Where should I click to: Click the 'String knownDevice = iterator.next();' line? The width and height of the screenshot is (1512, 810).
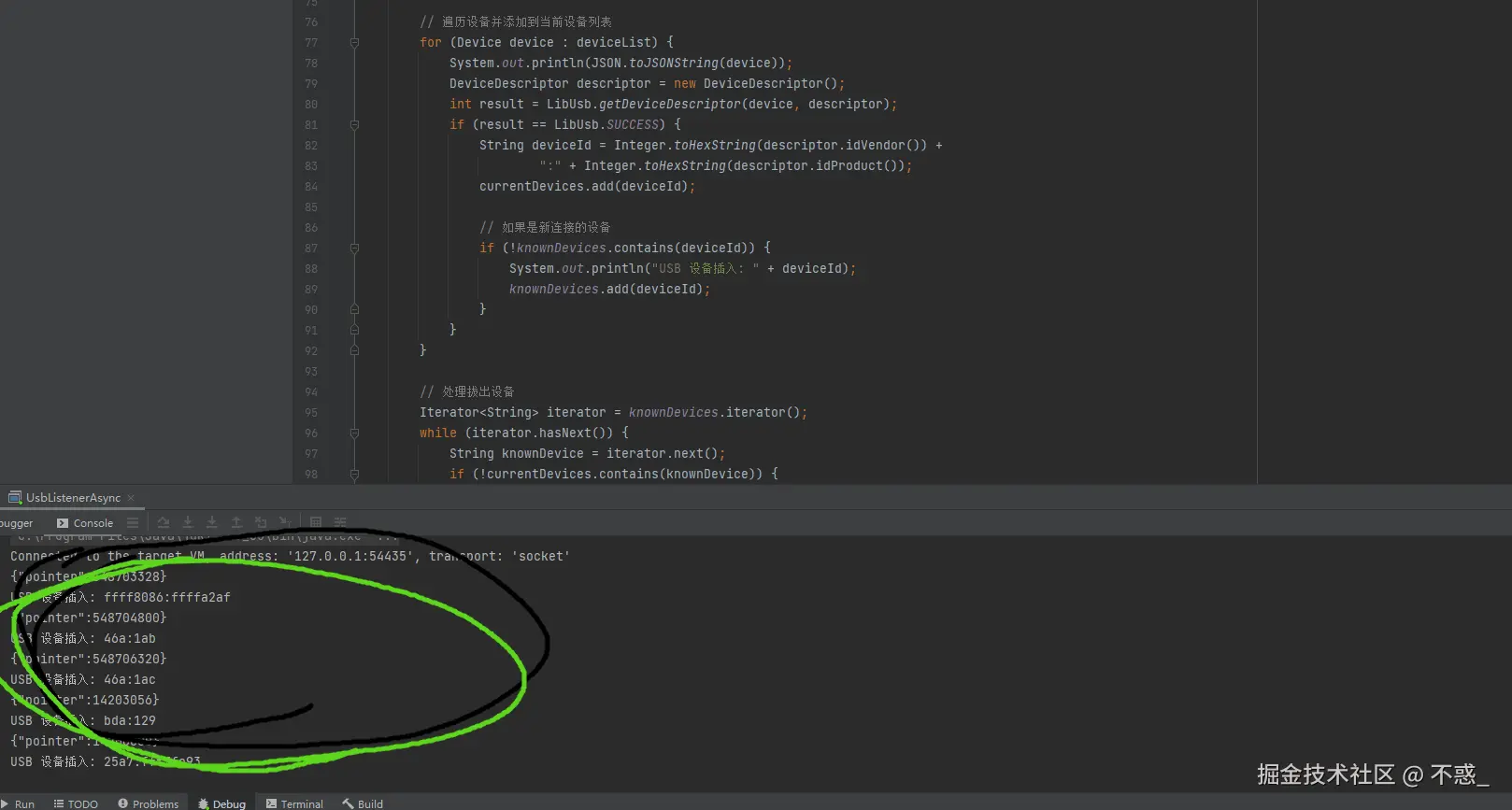click(588, 454)
